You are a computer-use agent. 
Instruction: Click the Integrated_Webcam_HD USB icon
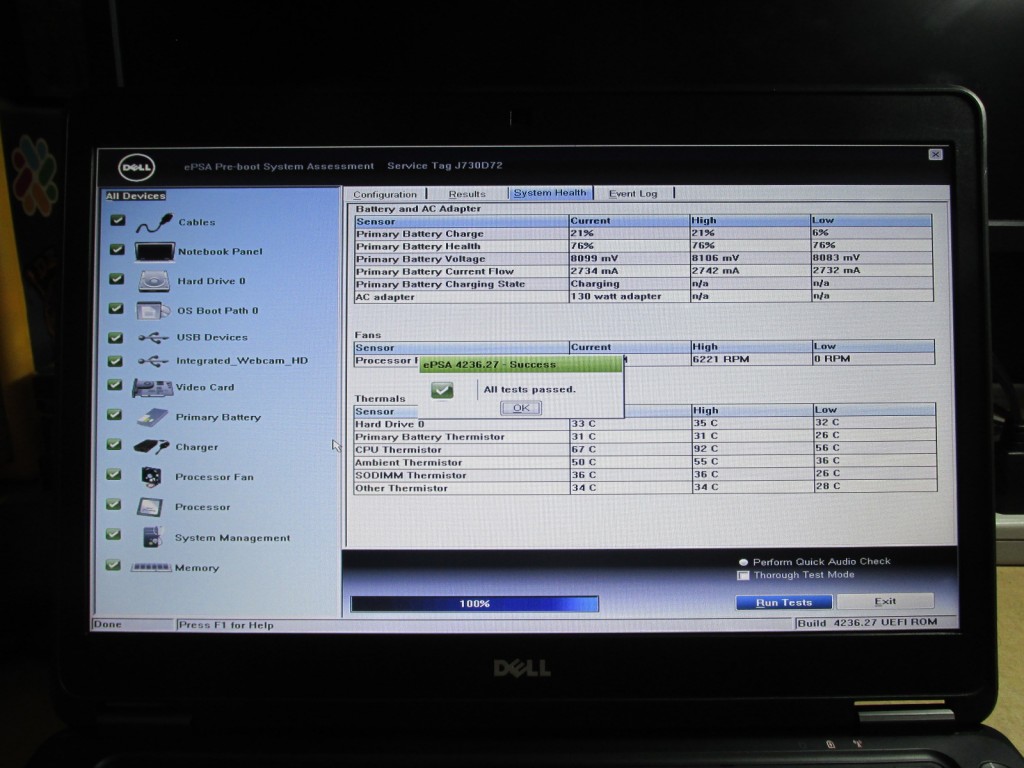[x=153, y=360]
